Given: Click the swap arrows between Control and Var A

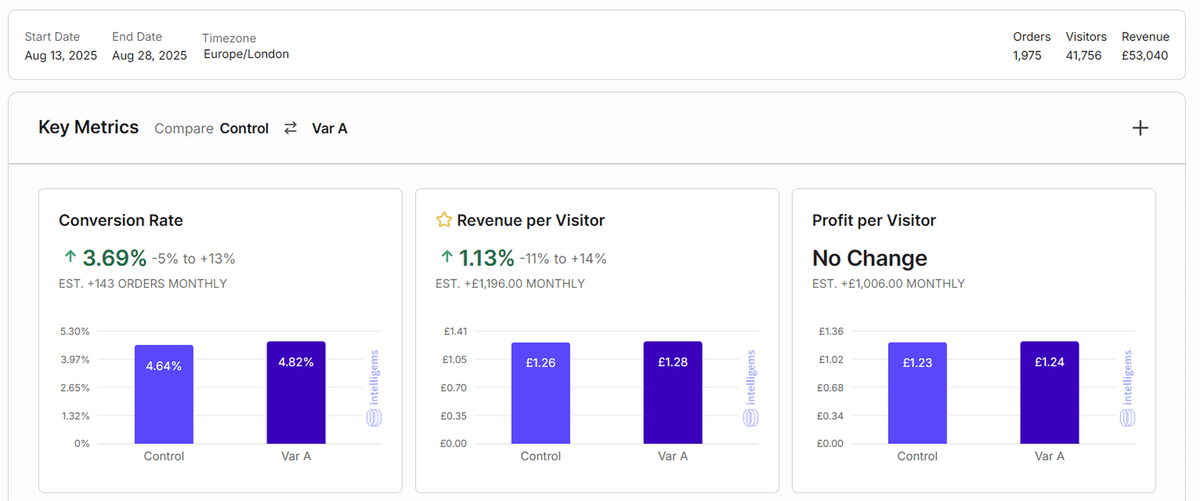Looking at the screenshot, I should point(291,128).
